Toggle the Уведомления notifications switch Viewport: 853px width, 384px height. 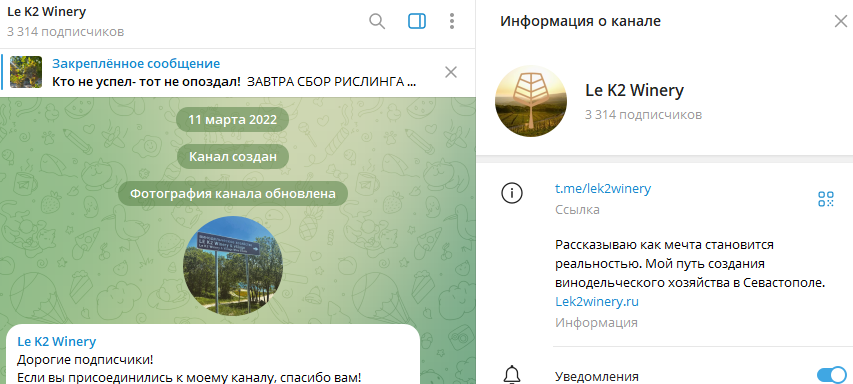(832, 375)
